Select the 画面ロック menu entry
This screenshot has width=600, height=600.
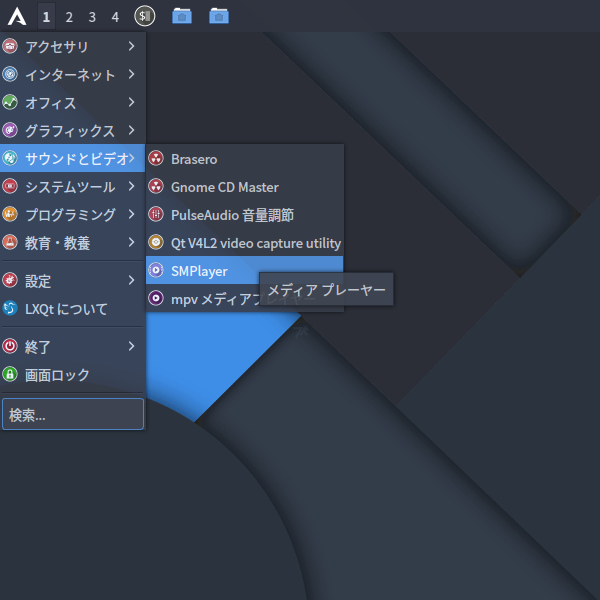(x=72, y=374)
